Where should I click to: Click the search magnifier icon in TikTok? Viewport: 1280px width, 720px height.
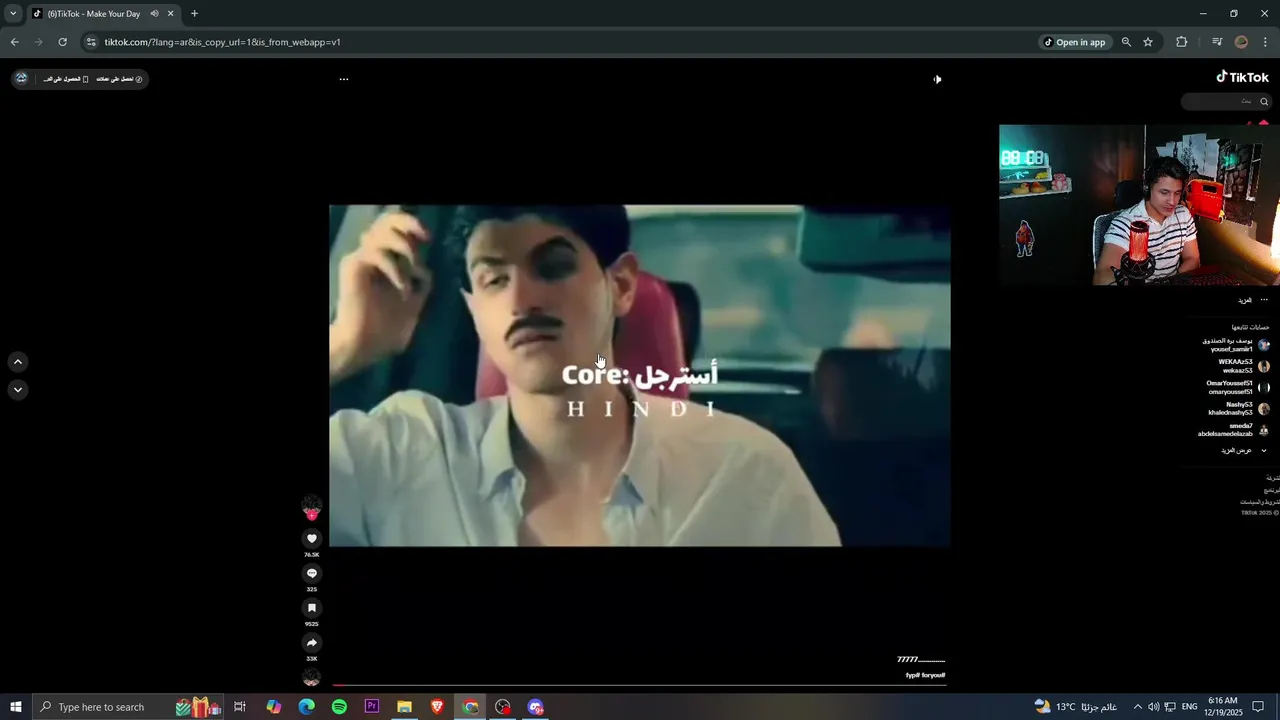click(1263, 101)
